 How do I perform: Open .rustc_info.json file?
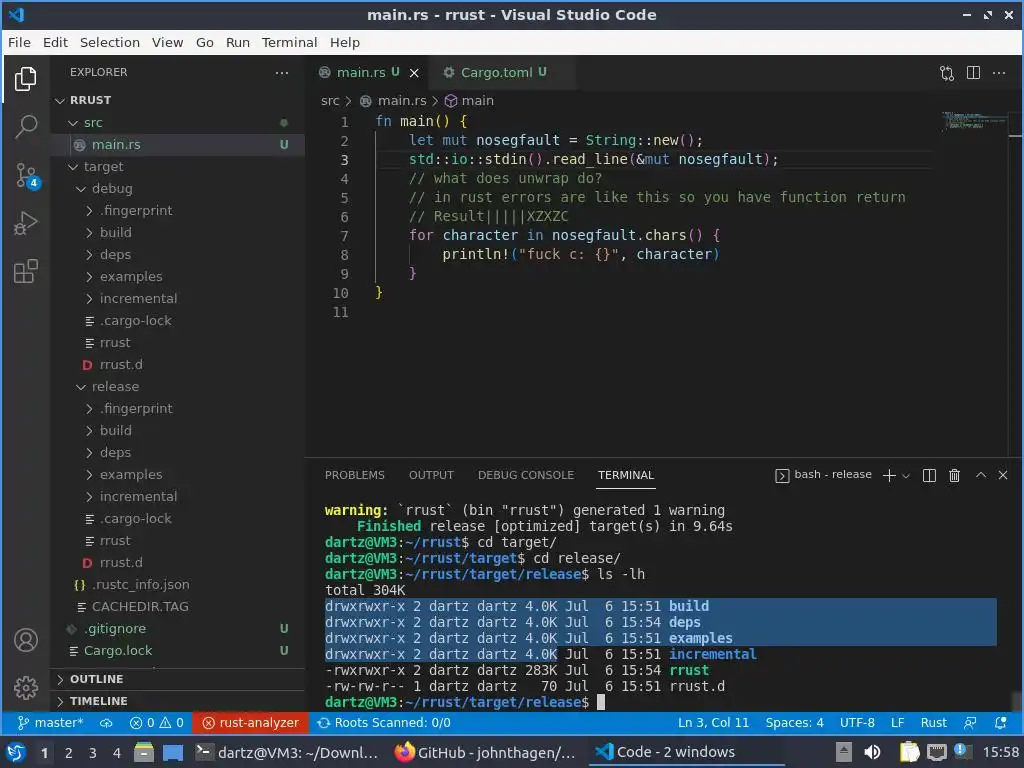pyautogui.click(x=178, y=584)
